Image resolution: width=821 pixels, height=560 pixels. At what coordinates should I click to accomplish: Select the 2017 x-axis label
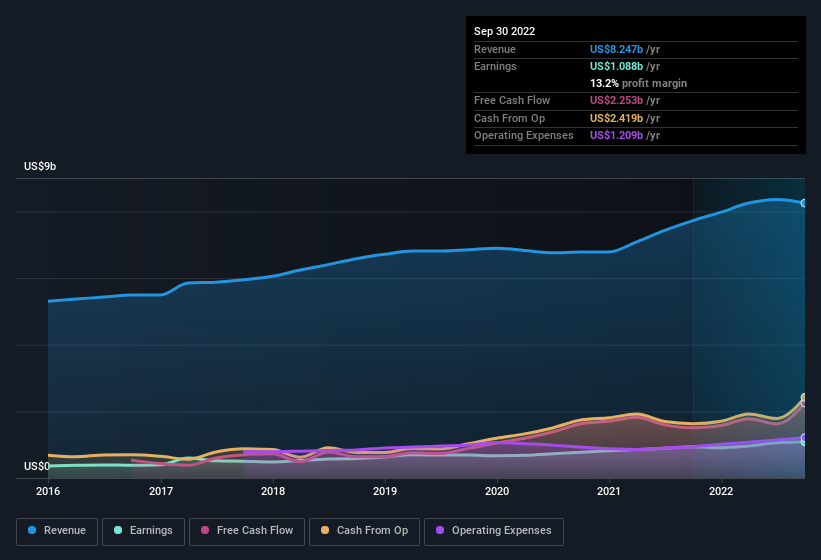[x=161, y=491]
